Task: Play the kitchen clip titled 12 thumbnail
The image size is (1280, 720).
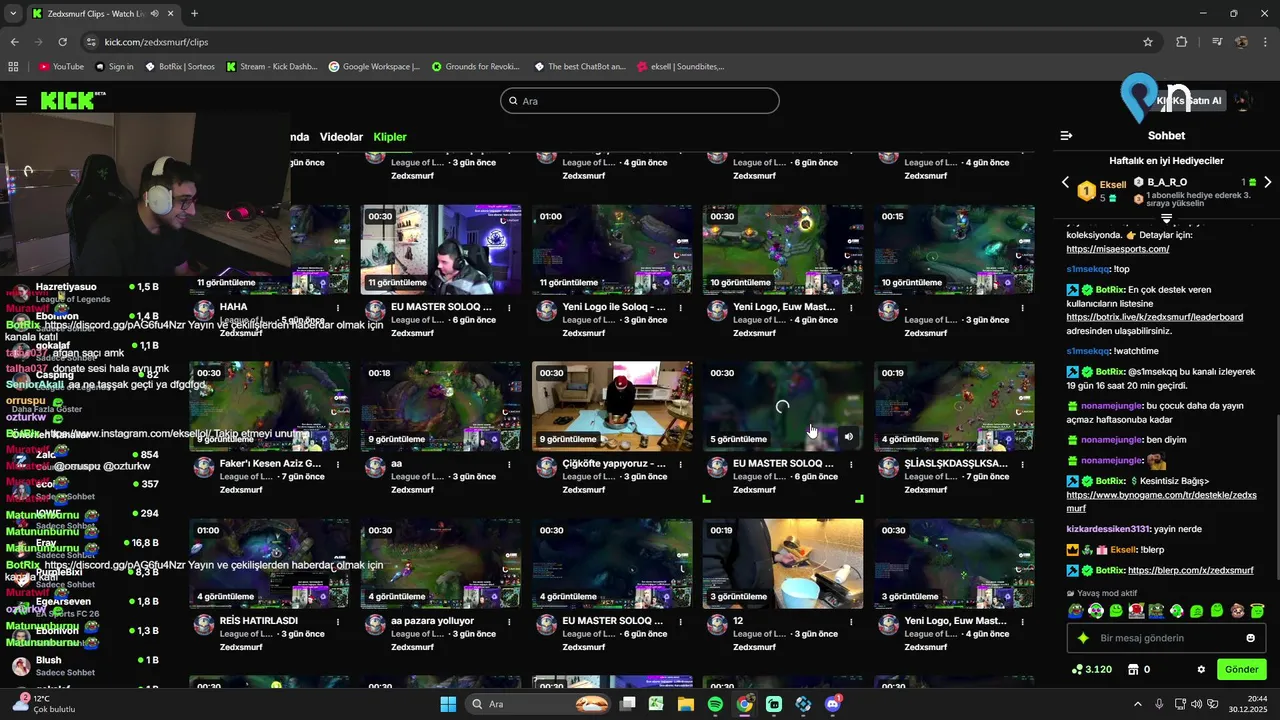Action: [783, 563]
